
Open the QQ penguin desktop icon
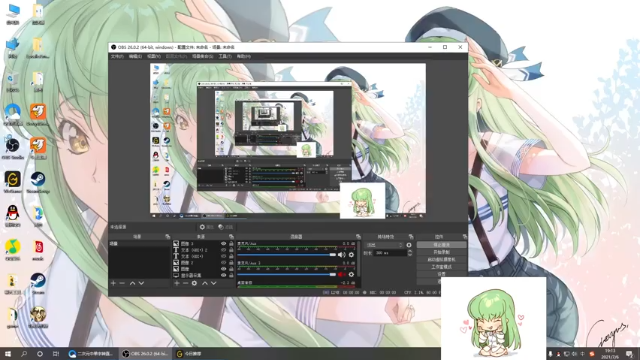[13, 216]
